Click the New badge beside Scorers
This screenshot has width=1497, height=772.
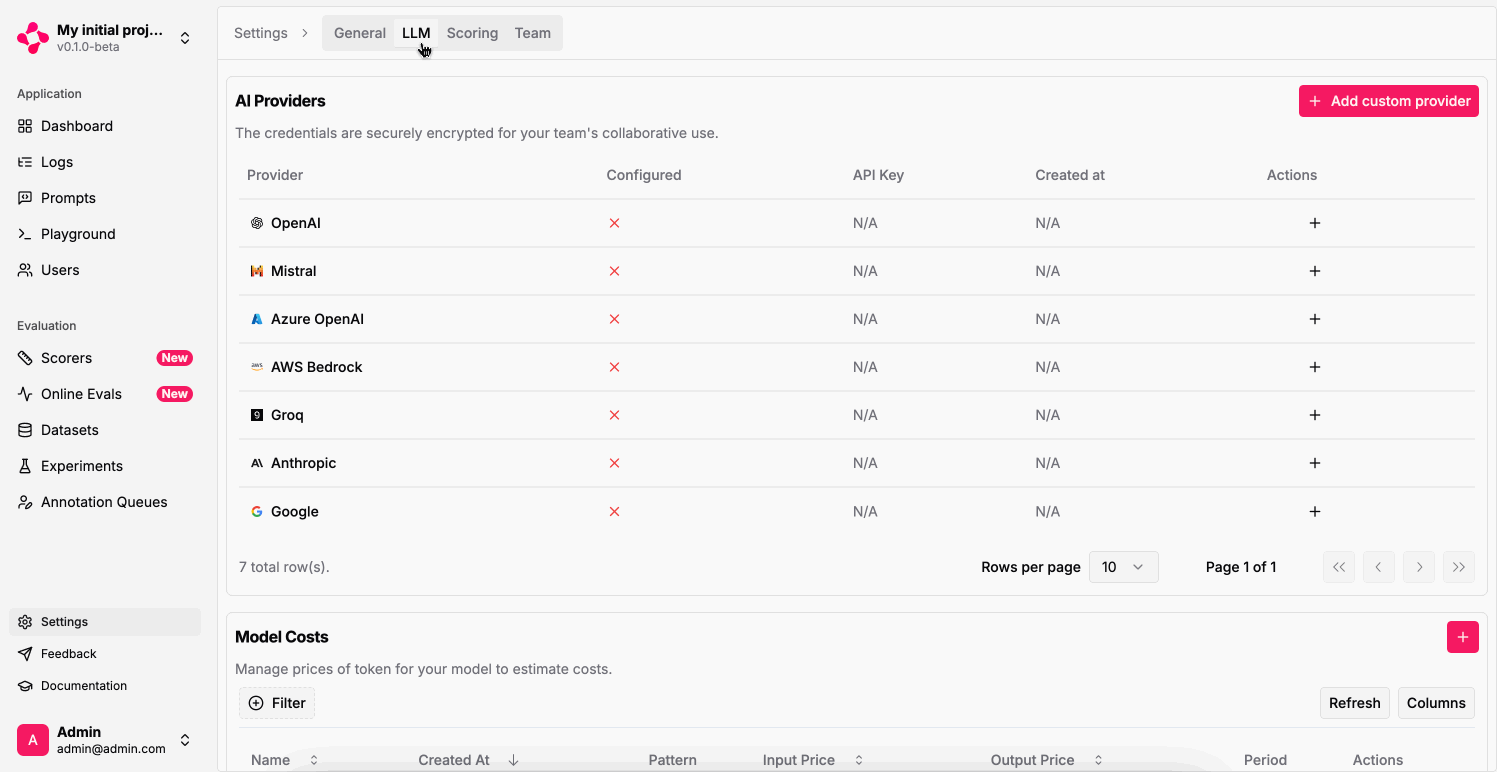coord(175,358)
